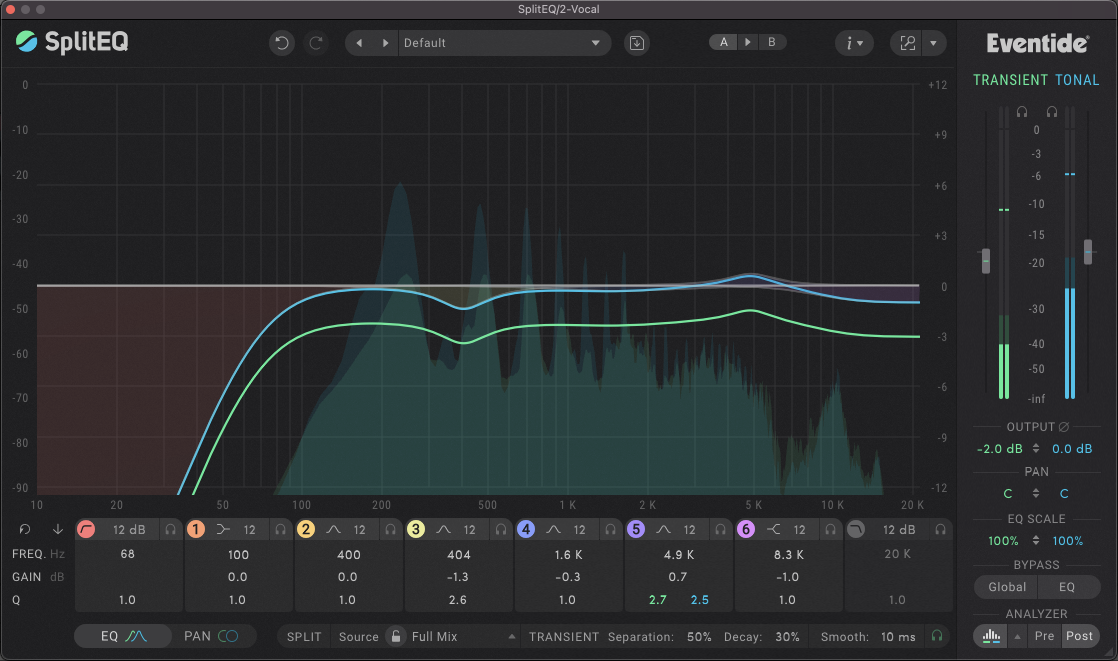This screenshot has width=1118, height=661.
Task: Solo the Tonal output with headphone icon
Action: [x=1052, y=112]
